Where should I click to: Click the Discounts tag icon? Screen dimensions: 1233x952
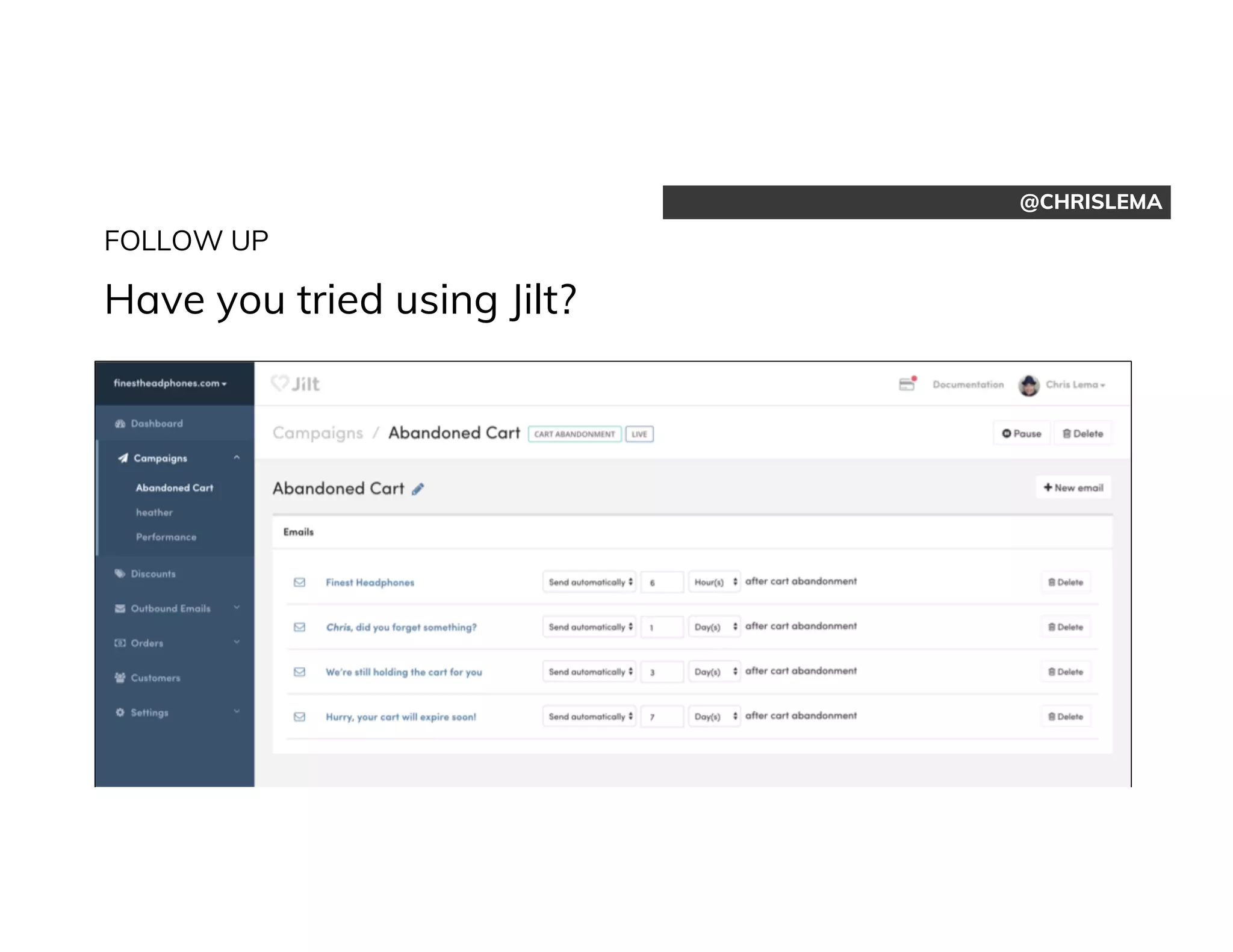[120, 573]
